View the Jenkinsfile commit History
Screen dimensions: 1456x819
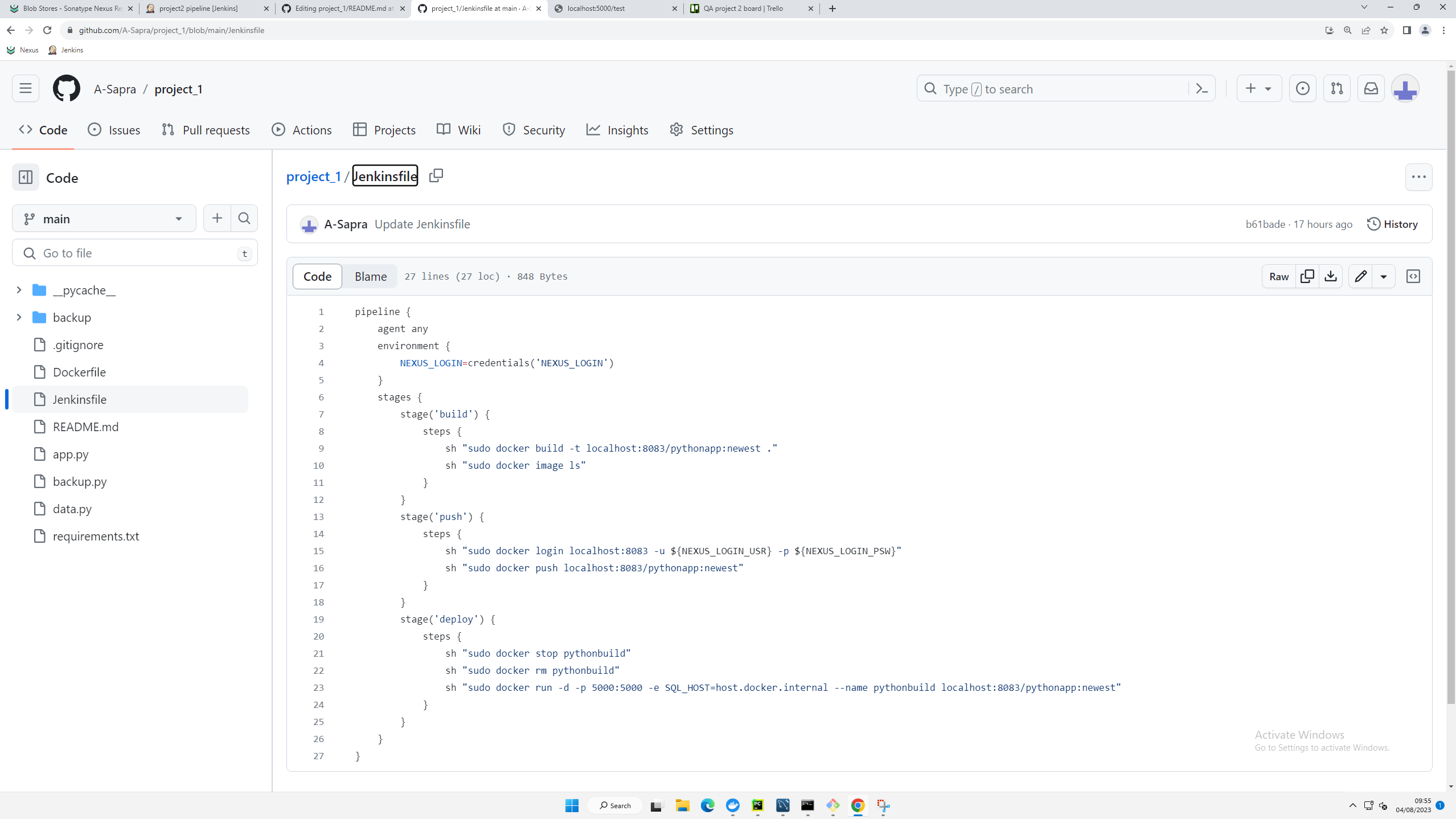click(1392, 224)
